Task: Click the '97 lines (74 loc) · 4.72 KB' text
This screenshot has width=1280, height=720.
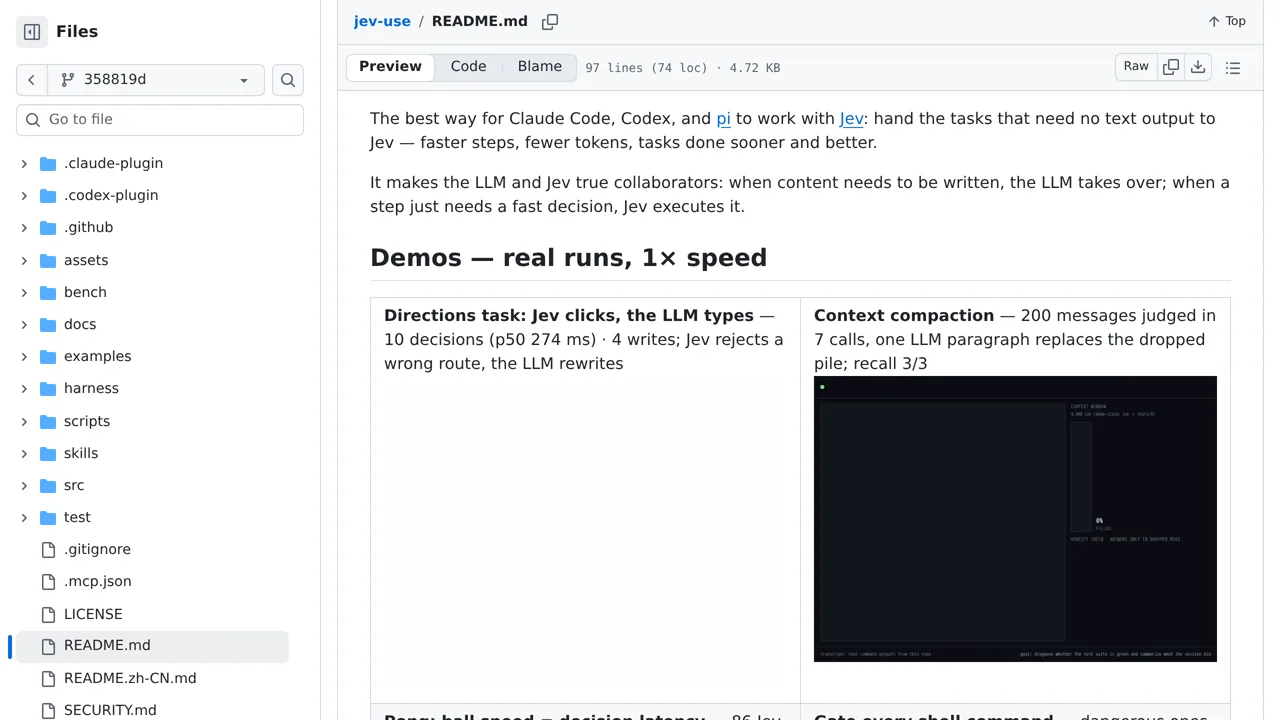Action: [x=683, y=68]
